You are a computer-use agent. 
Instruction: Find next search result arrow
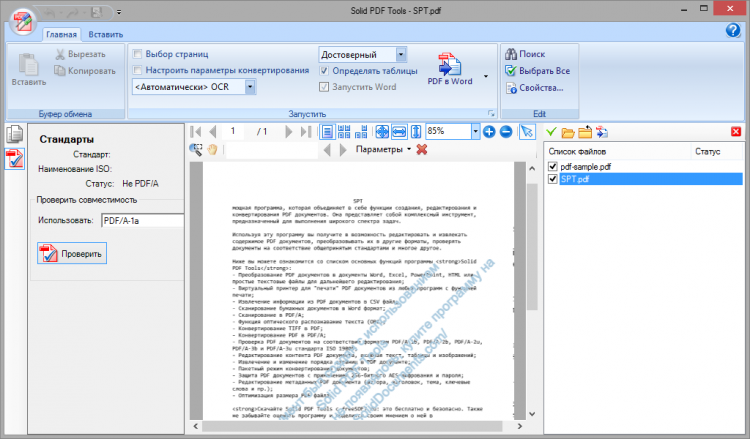[343, 150]
